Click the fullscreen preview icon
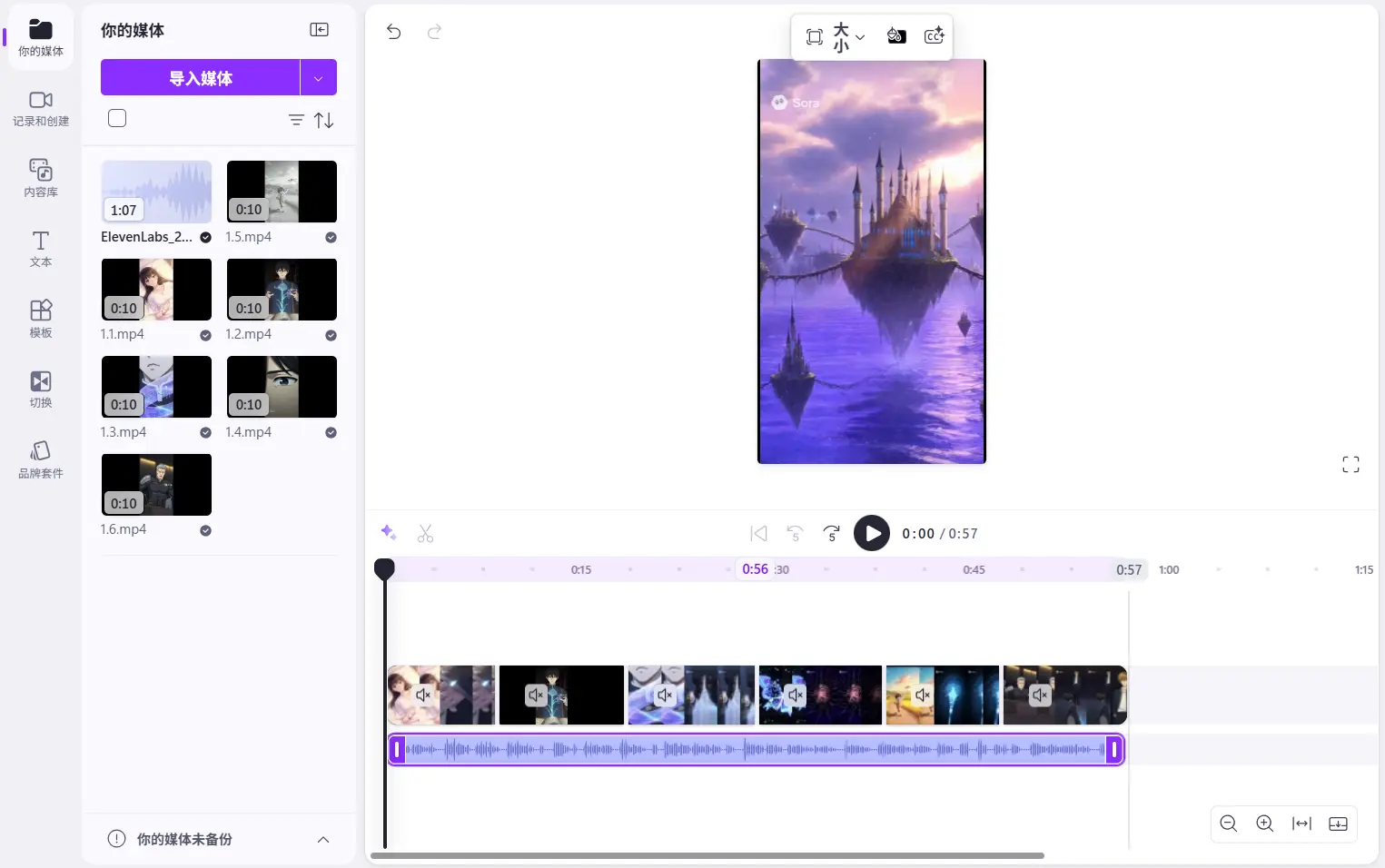The image size is (1385, 868). [x=1350, y=465]
